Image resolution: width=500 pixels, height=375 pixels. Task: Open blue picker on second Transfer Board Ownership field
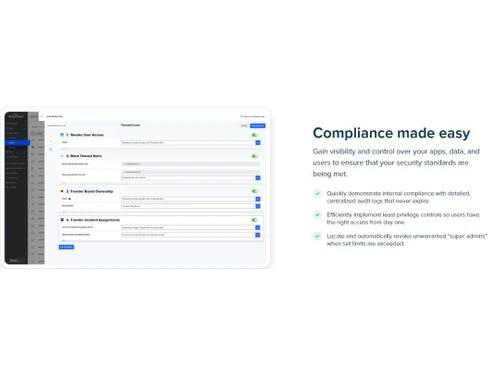tap(258, 206)
